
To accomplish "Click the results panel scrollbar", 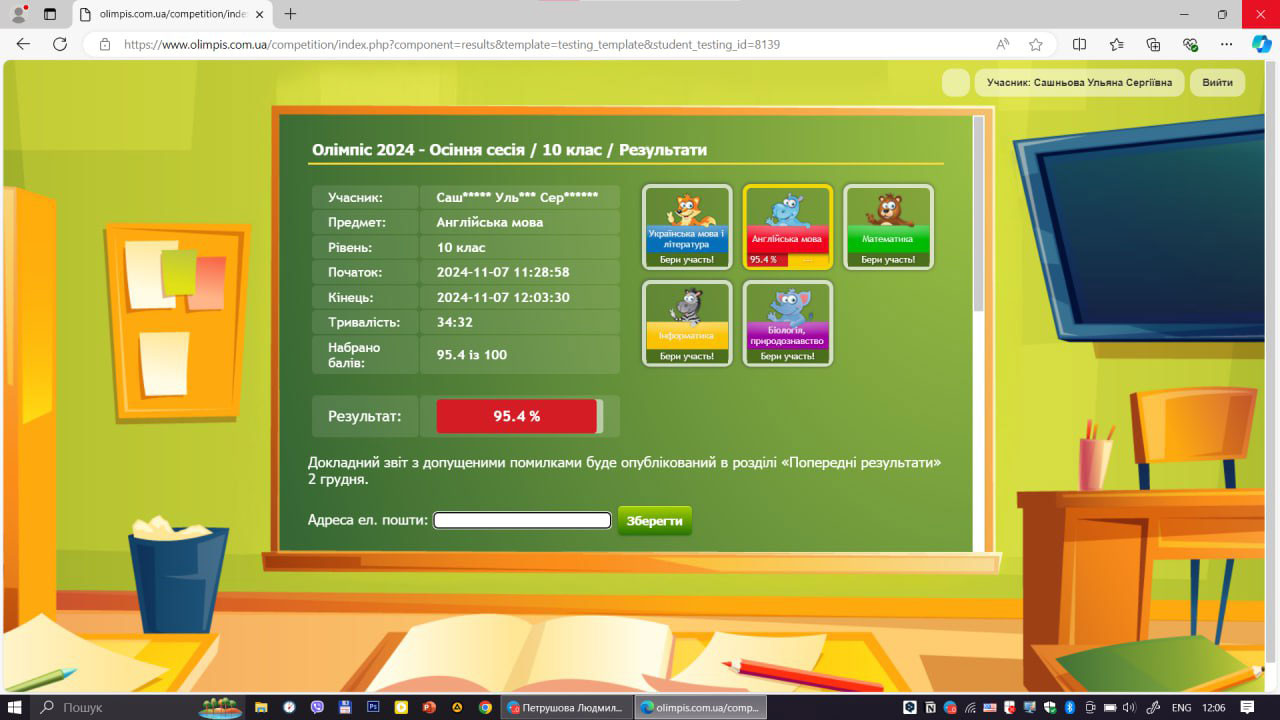I will pos(979,214).
